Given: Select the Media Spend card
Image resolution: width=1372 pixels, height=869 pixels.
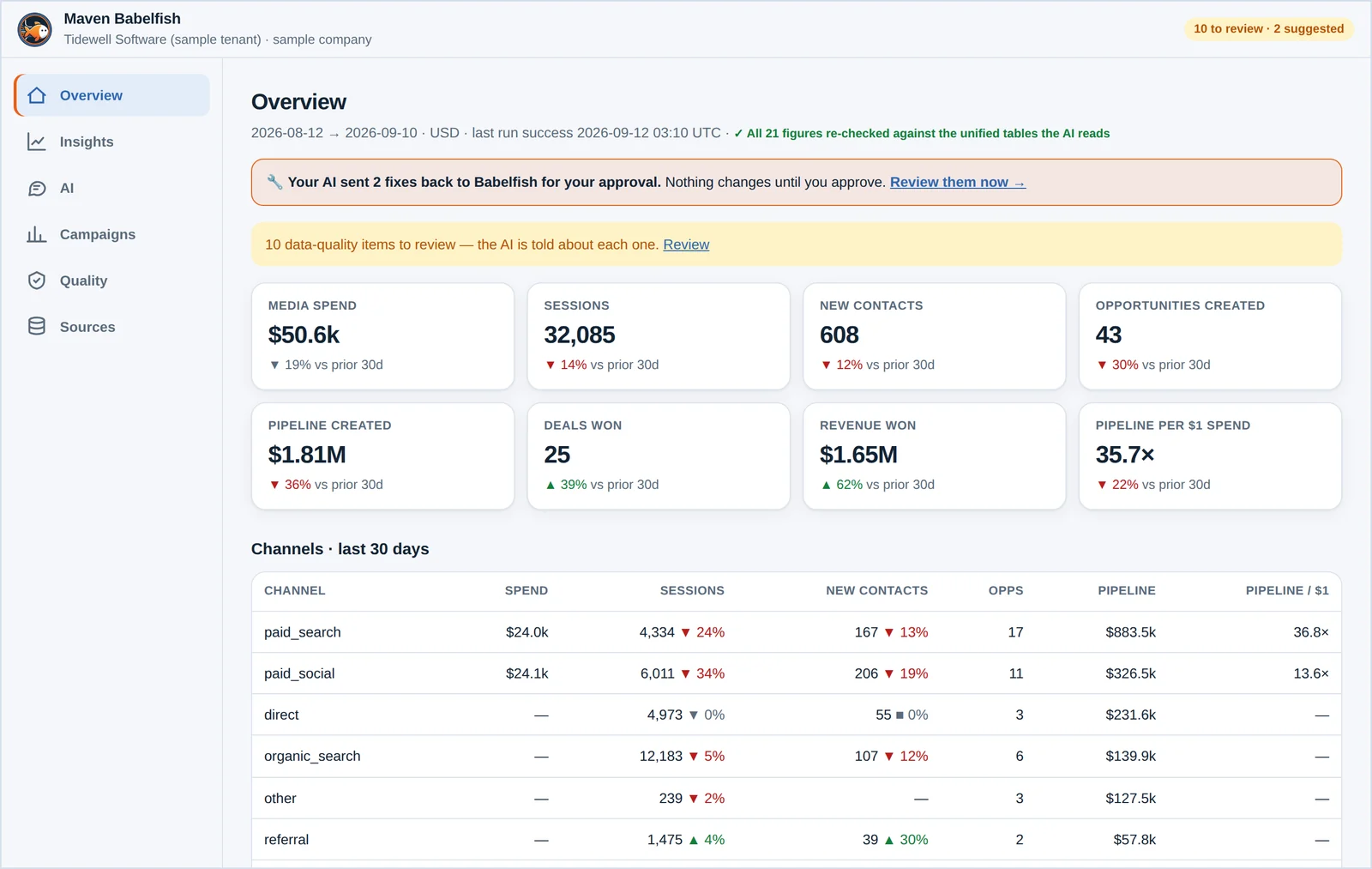Looking at the screenshot, I should pyautogui.click(x=382, y=336).
